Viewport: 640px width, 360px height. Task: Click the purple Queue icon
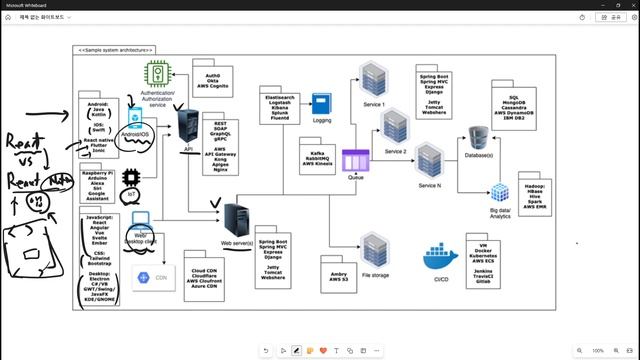(356, 160)
